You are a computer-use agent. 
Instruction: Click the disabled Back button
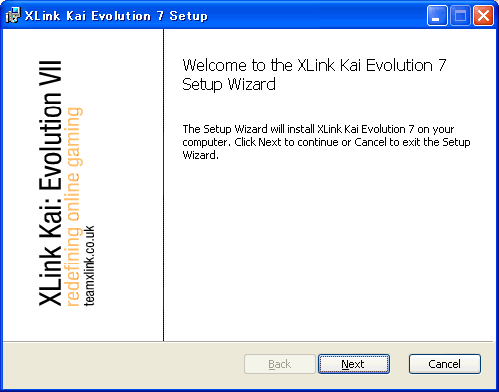coord(280,364)
